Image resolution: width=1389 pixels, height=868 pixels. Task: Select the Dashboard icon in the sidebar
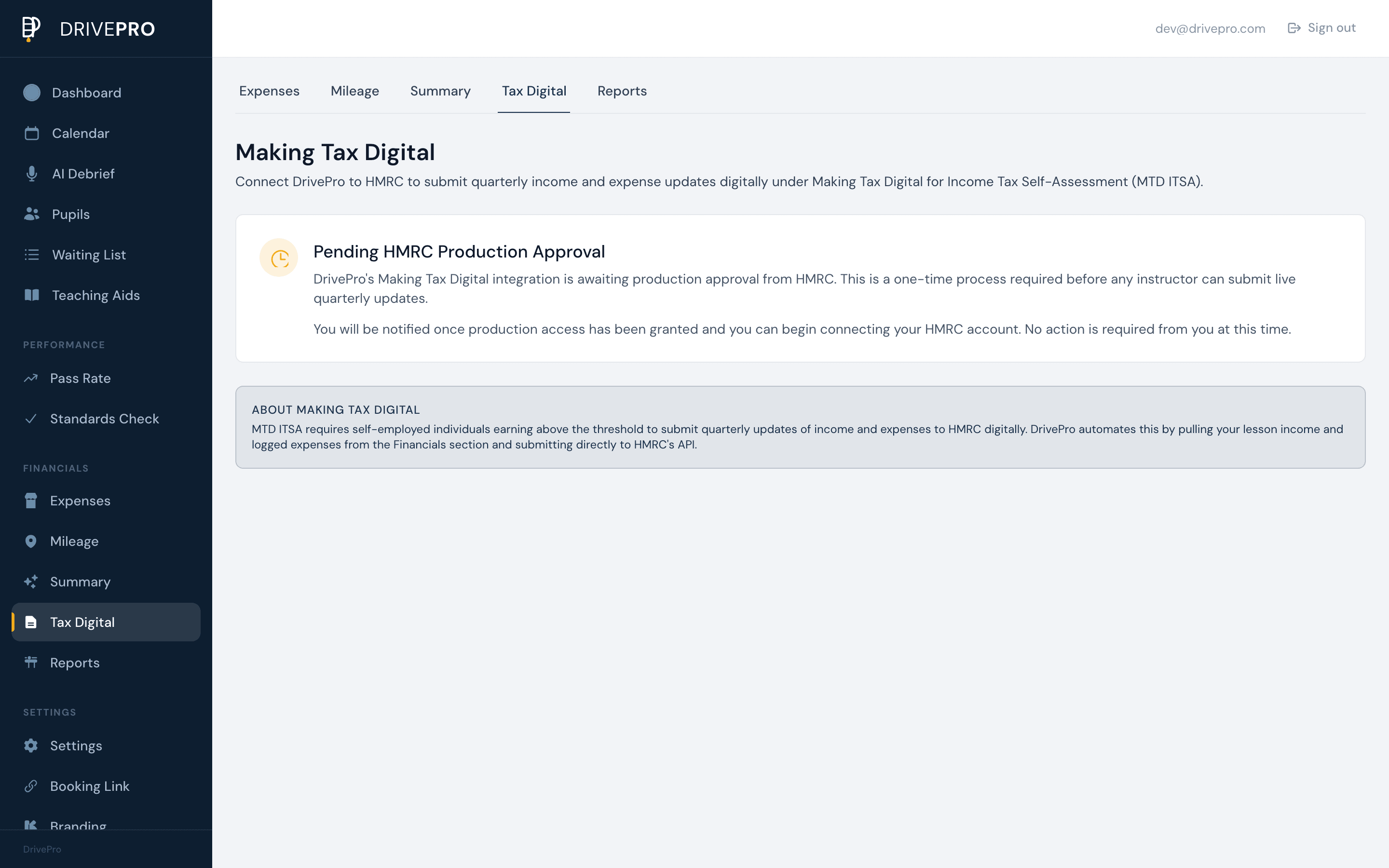(x=32, y=93)
